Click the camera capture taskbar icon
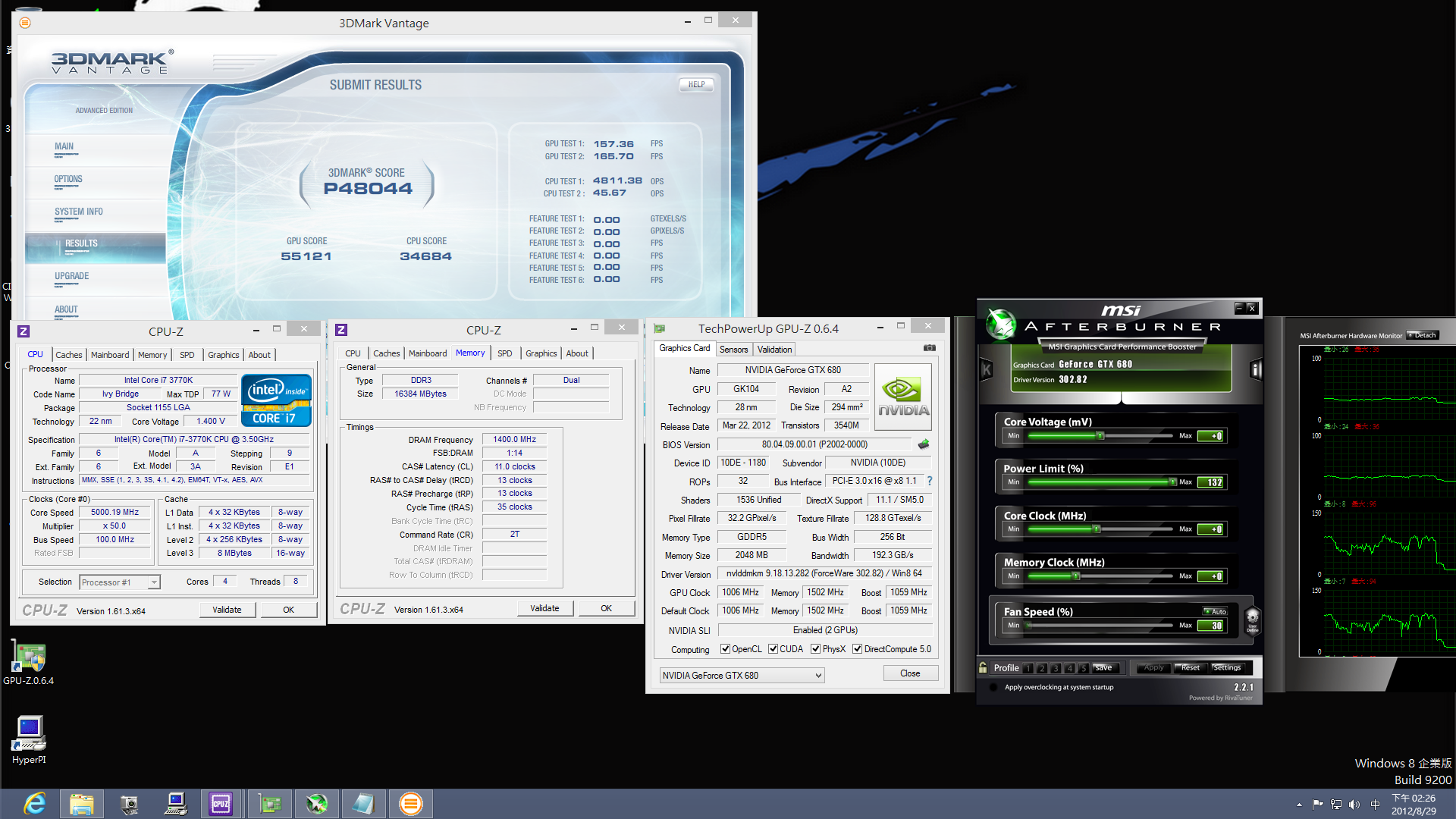This screenshot has width=1456, height=819. 129,804
